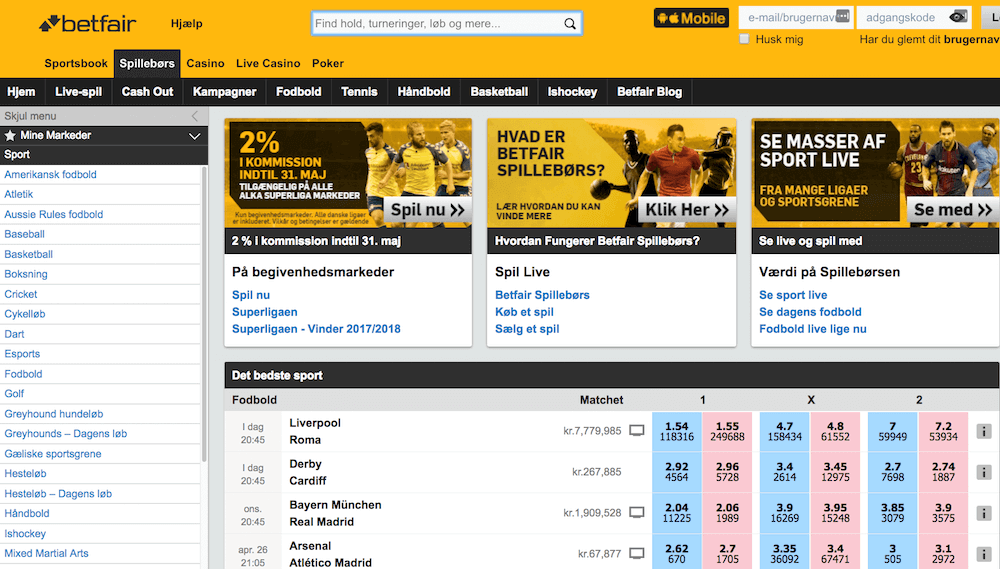Check the Husk mig checkbox
The image size is (1000, 569).
click(744, 39)
